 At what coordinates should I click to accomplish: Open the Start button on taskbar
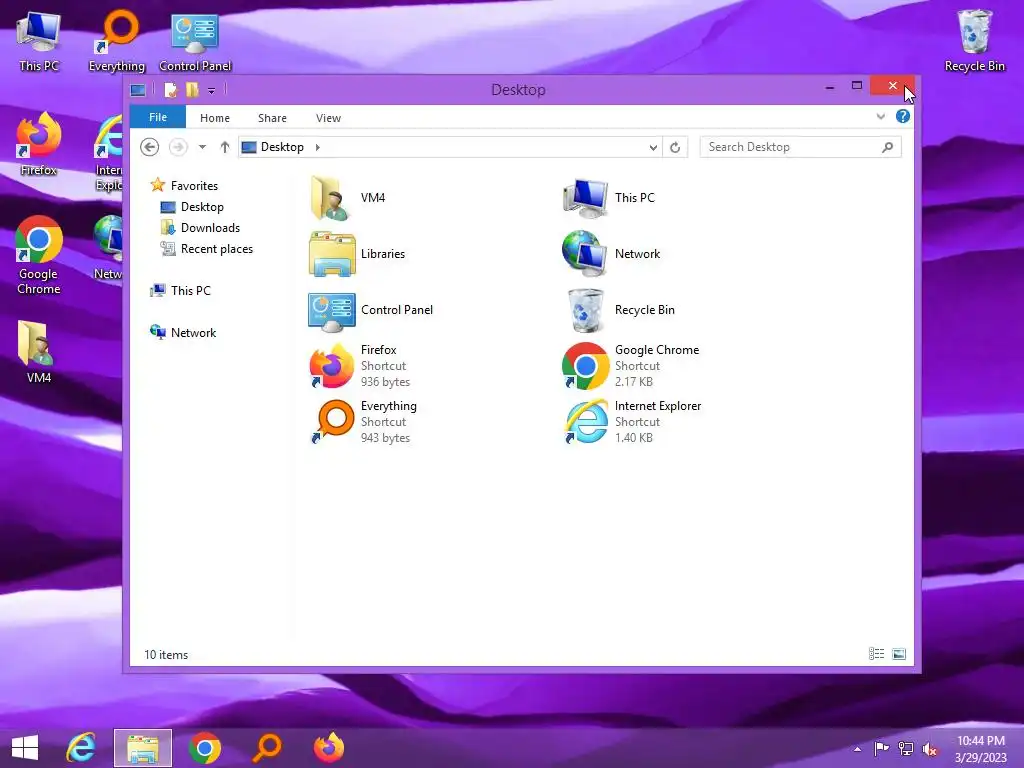(25, 748)
